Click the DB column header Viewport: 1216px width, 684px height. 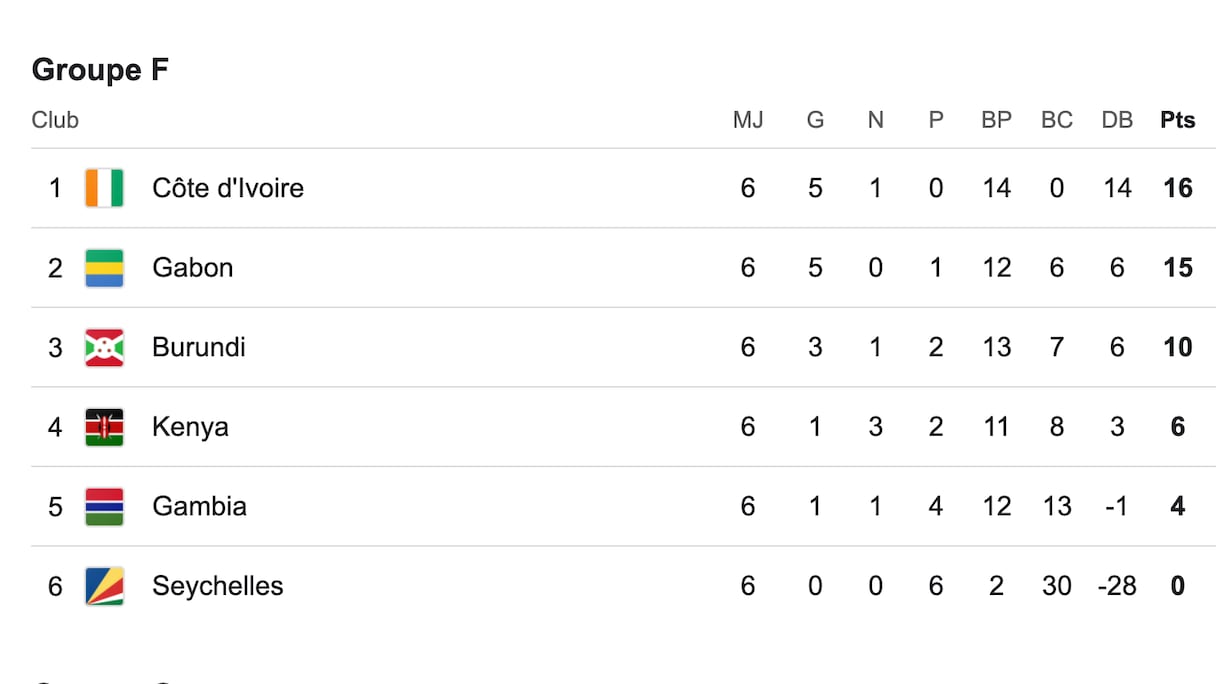[1117, 120]
